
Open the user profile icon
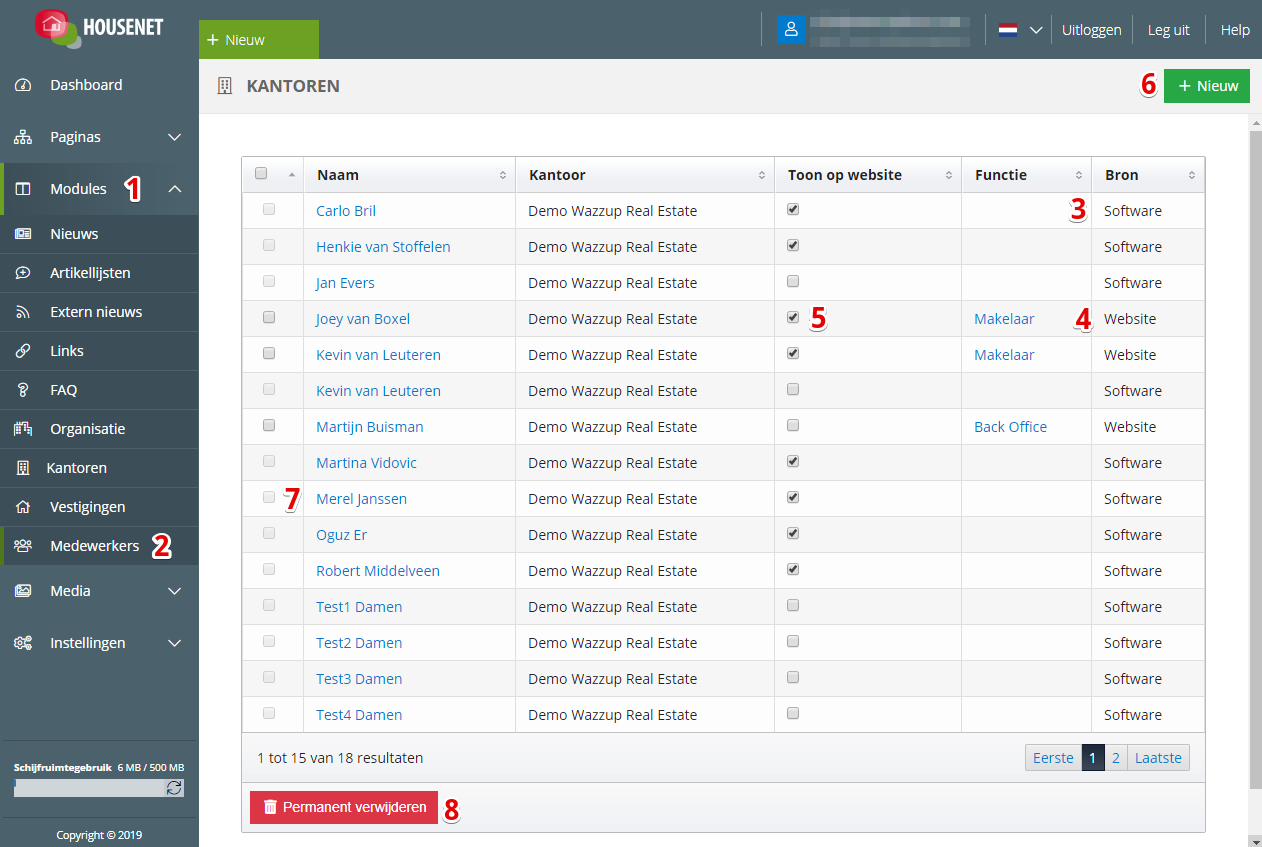coord(791,29)
